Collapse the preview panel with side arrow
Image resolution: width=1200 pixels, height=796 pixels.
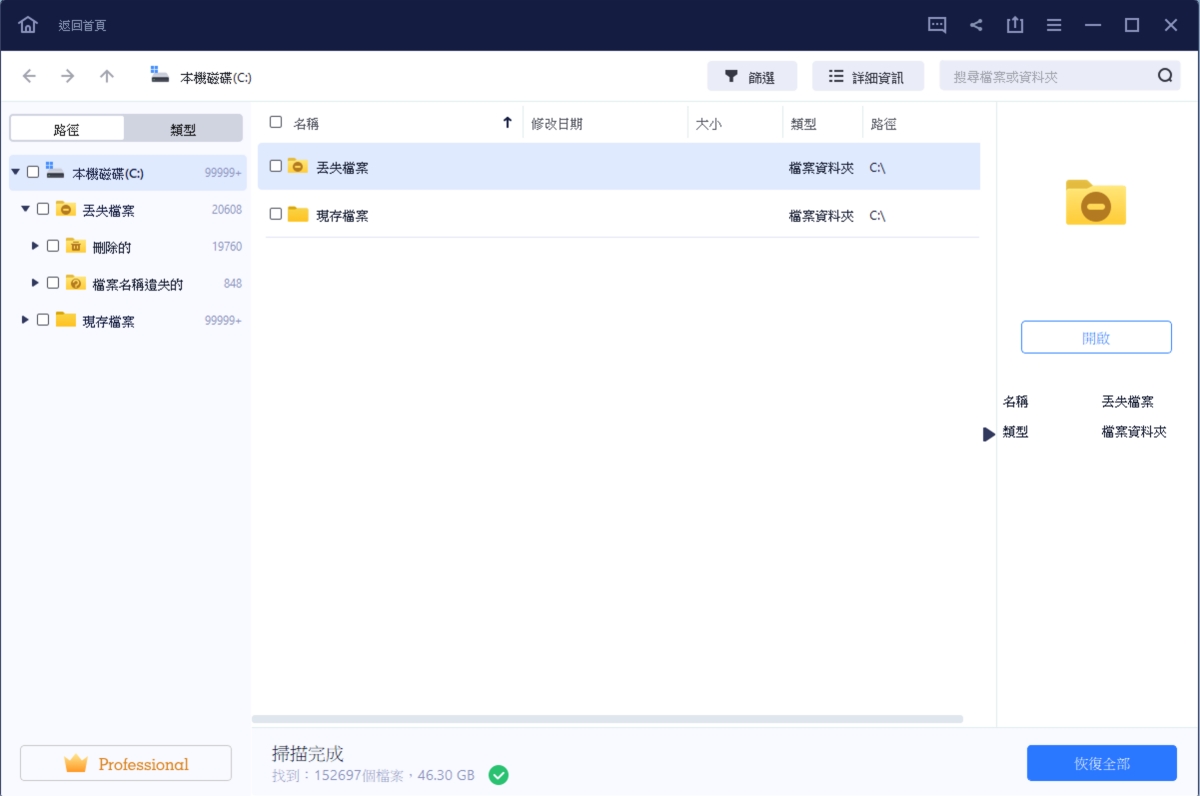coord(988,434)
